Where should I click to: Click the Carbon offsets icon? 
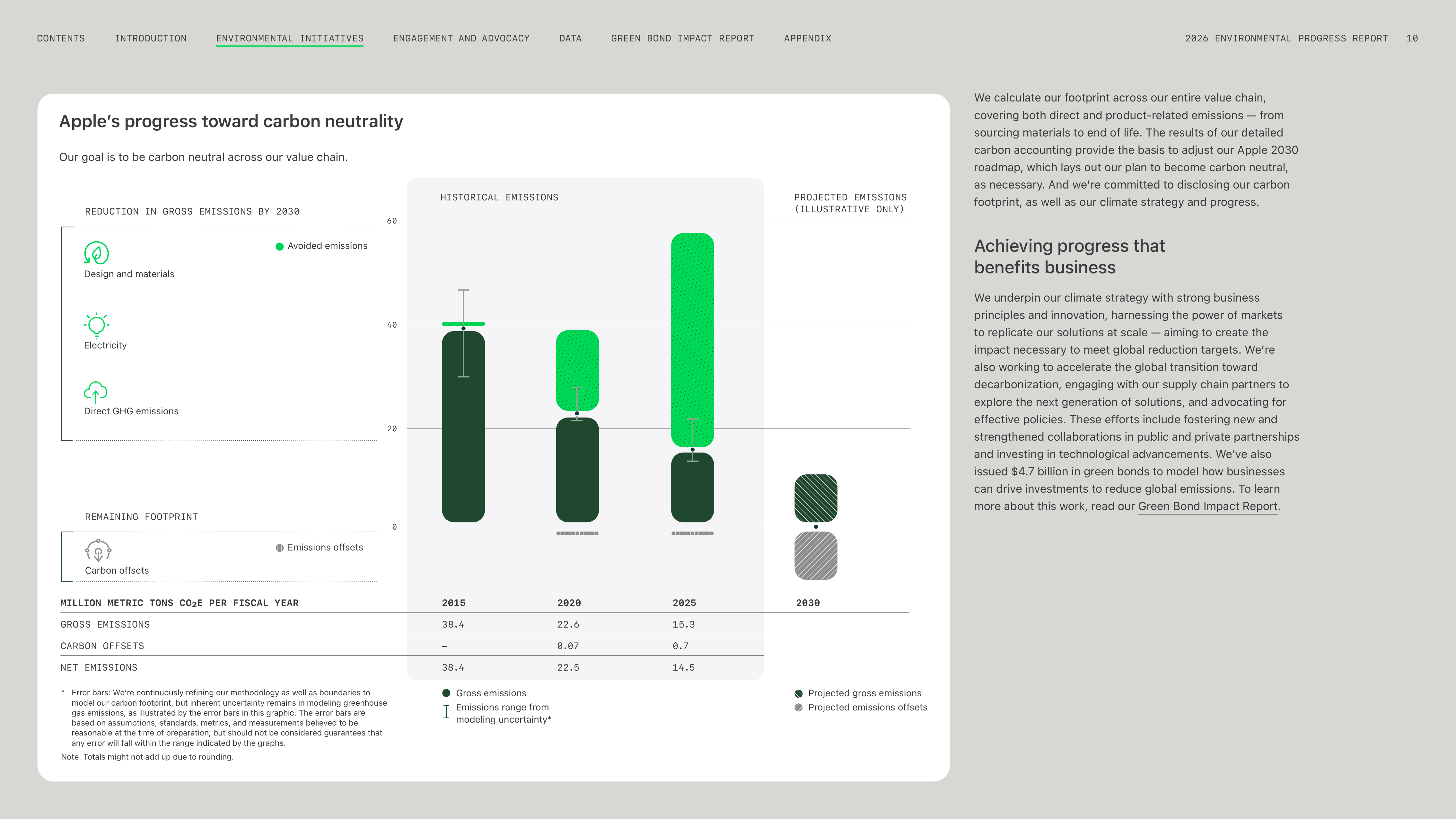coord(98,550)
